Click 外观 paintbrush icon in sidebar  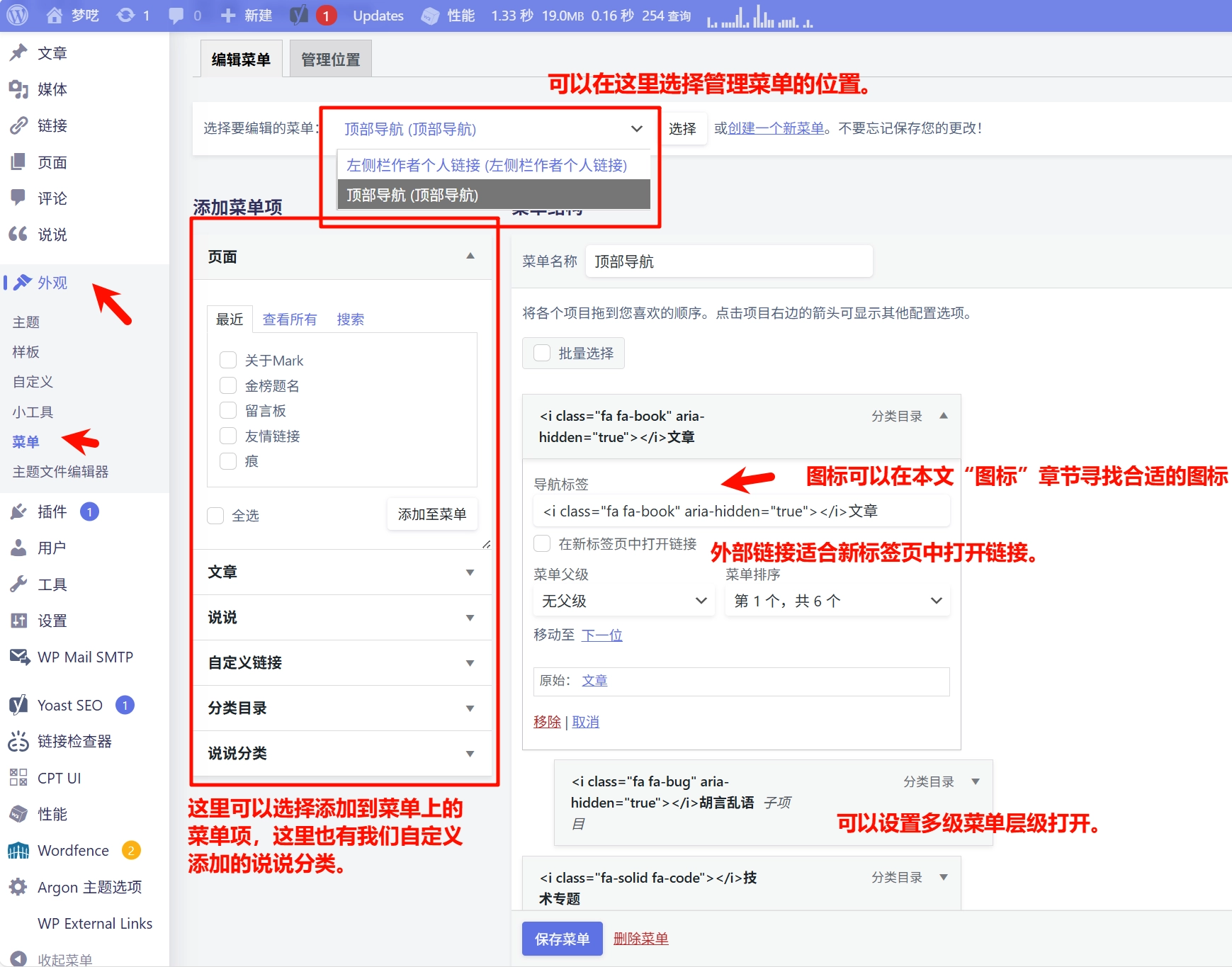(x=23, y=282)
